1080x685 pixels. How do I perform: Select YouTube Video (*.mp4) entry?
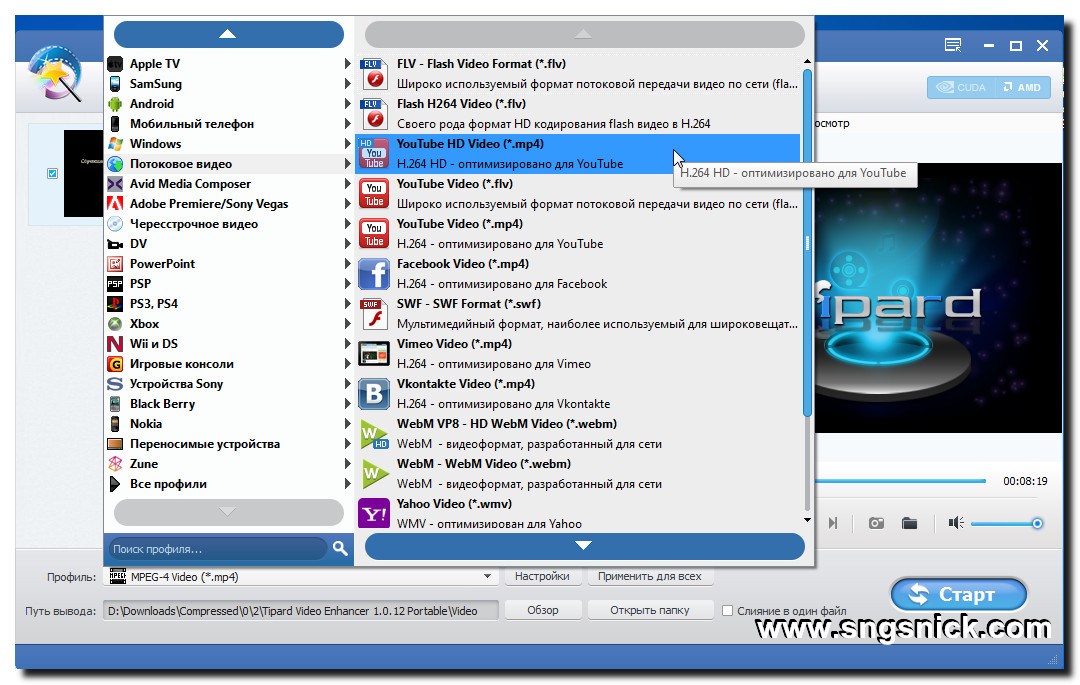click(578, 233)
